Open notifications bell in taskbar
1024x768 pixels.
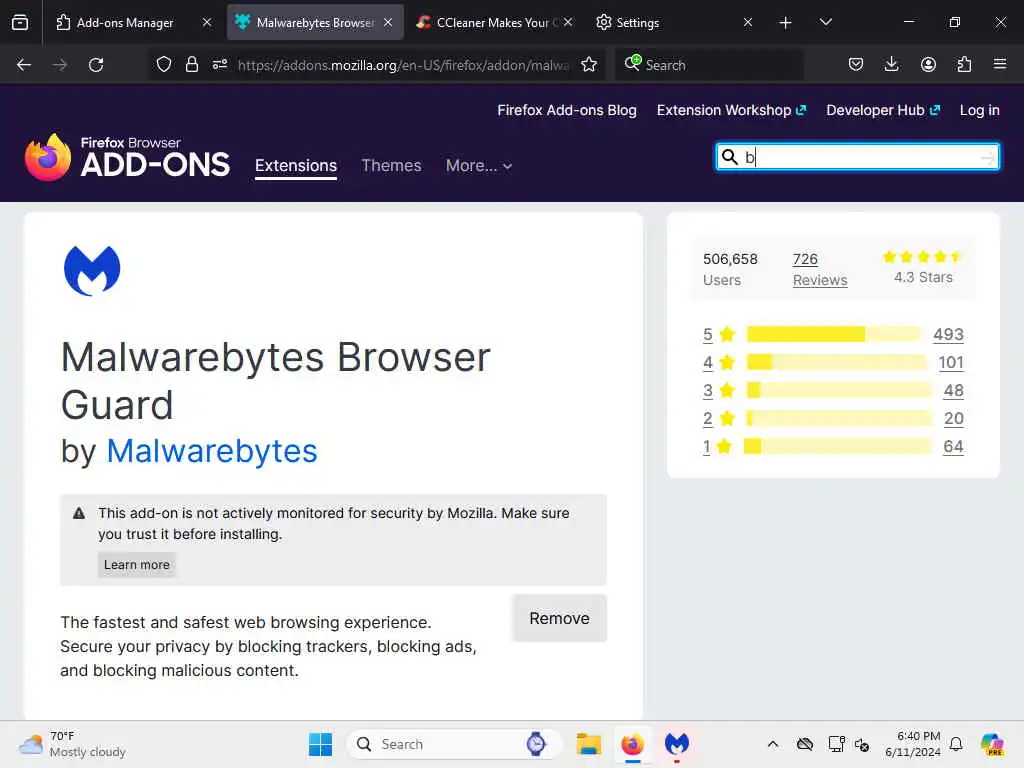(956, 744)
